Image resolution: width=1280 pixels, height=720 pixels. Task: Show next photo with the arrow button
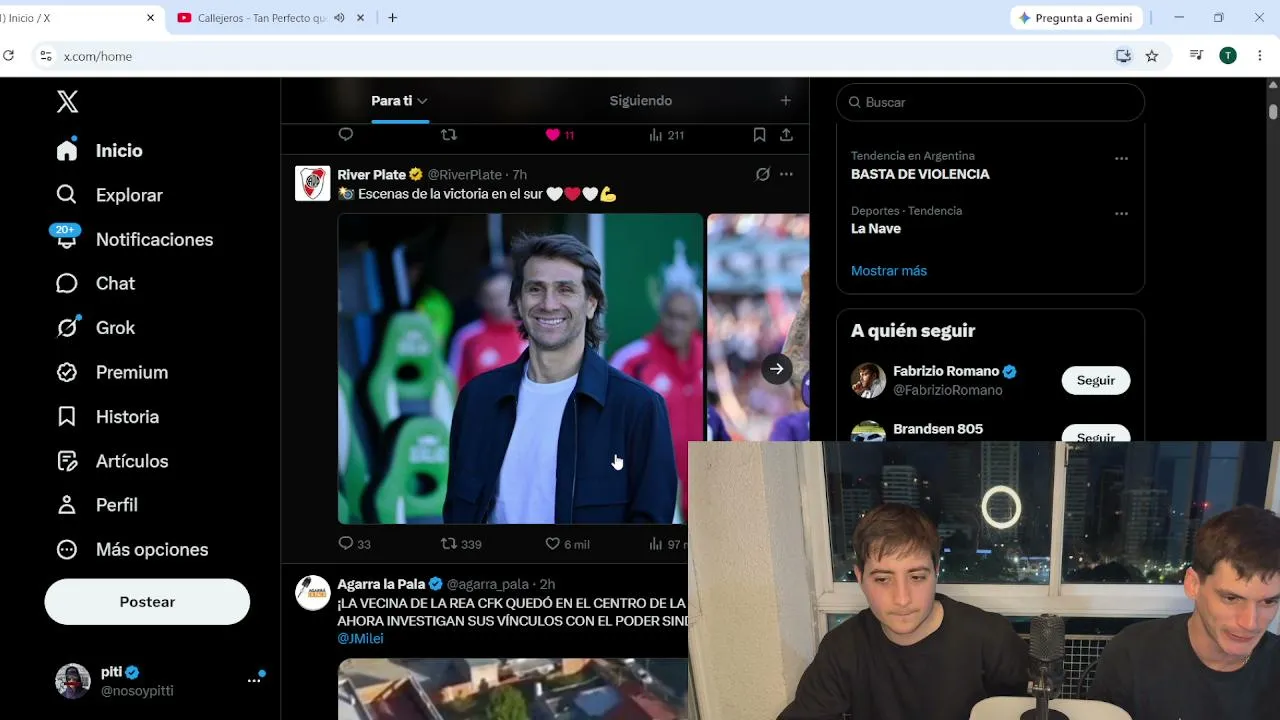click(776, 369)
